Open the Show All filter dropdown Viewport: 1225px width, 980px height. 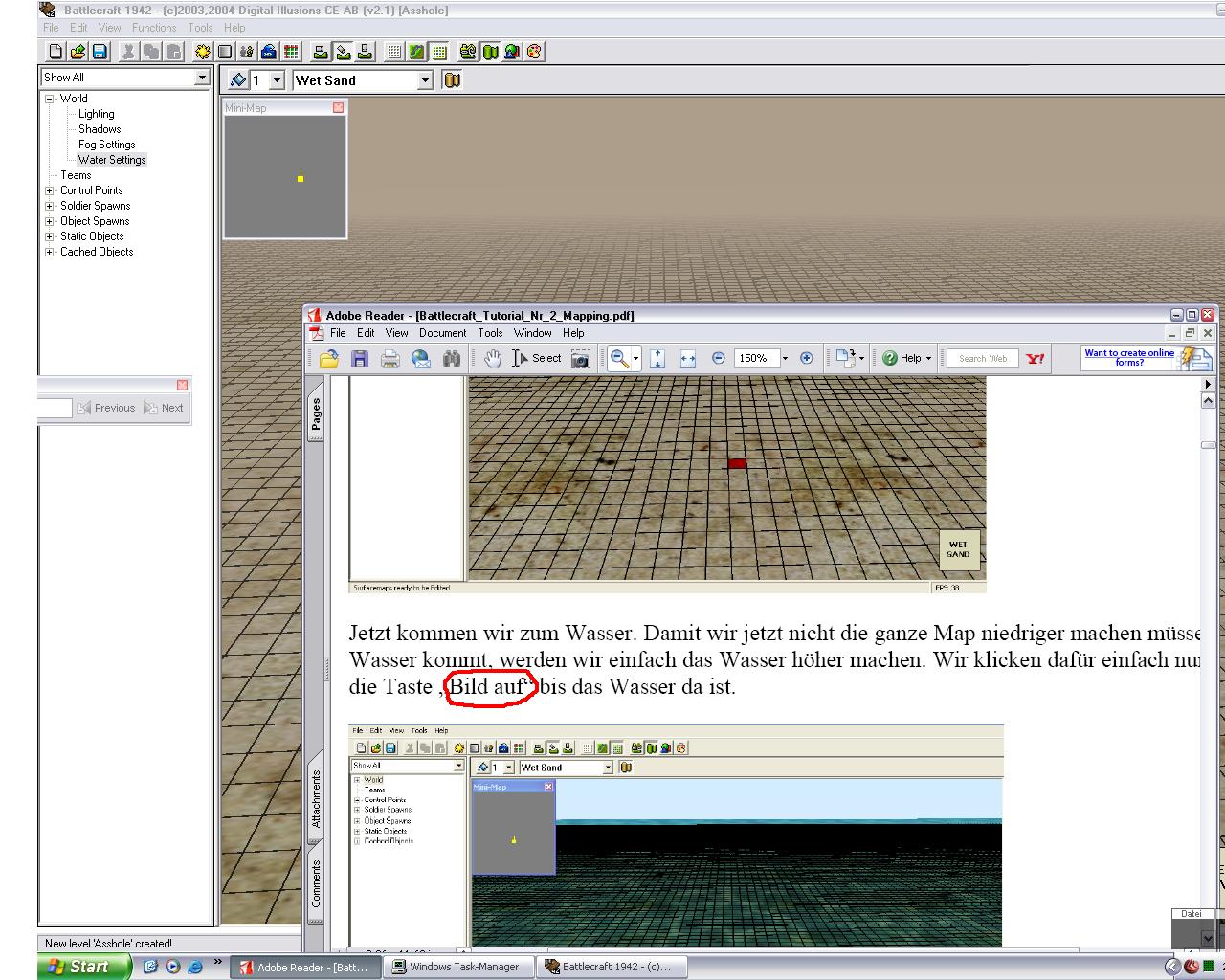click(202, 78)
